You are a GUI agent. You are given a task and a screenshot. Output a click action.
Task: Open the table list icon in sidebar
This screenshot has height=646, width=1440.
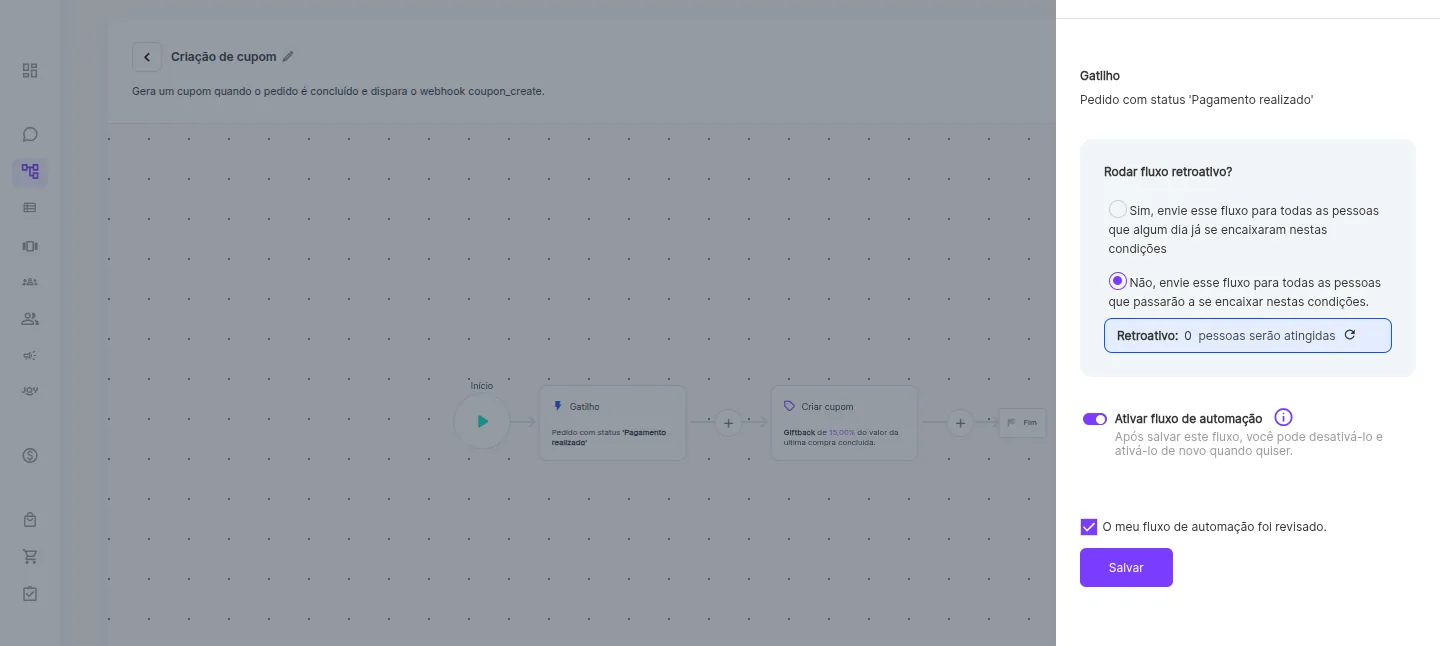click(x=30, y=208)
